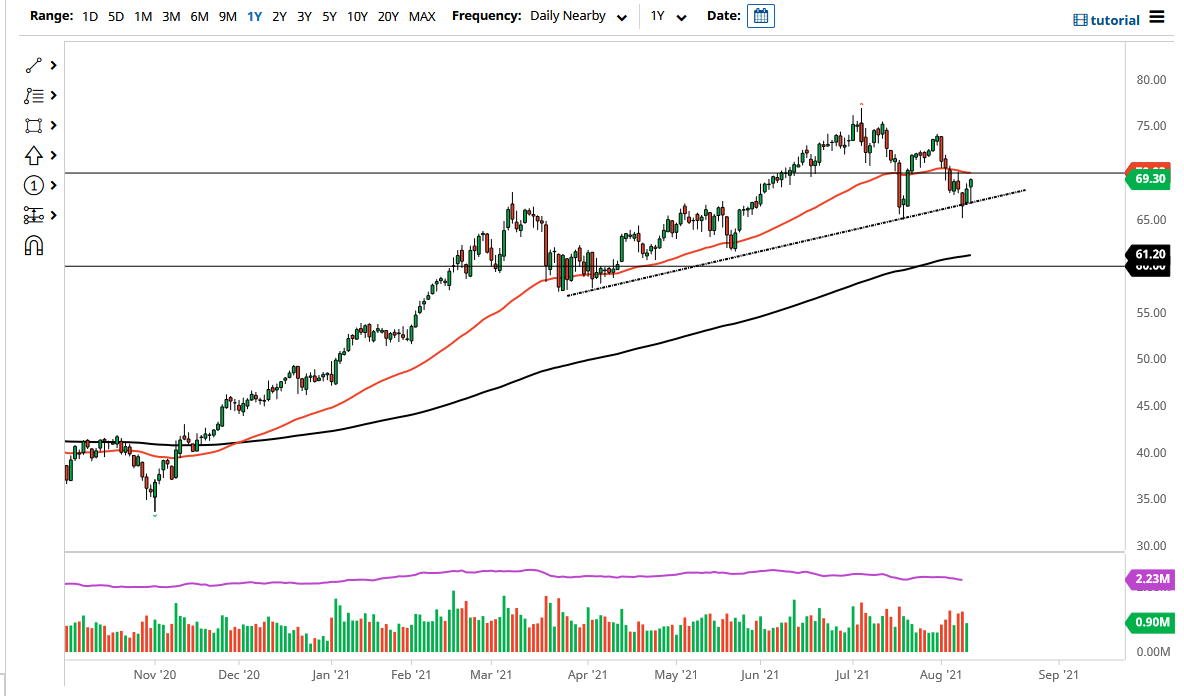Click the green 69.30 price label
This screenshot has height=696, width=1184.
point(1148,177)
